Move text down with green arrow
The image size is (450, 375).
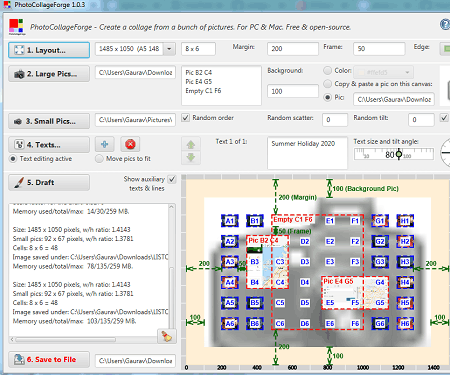pos(191,157)
